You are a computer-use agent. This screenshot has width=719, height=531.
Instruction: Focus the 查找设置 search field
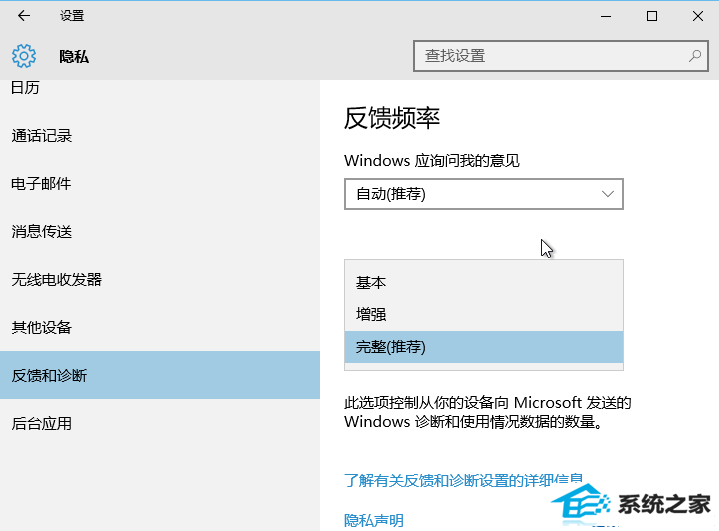[x=561, y=56]
